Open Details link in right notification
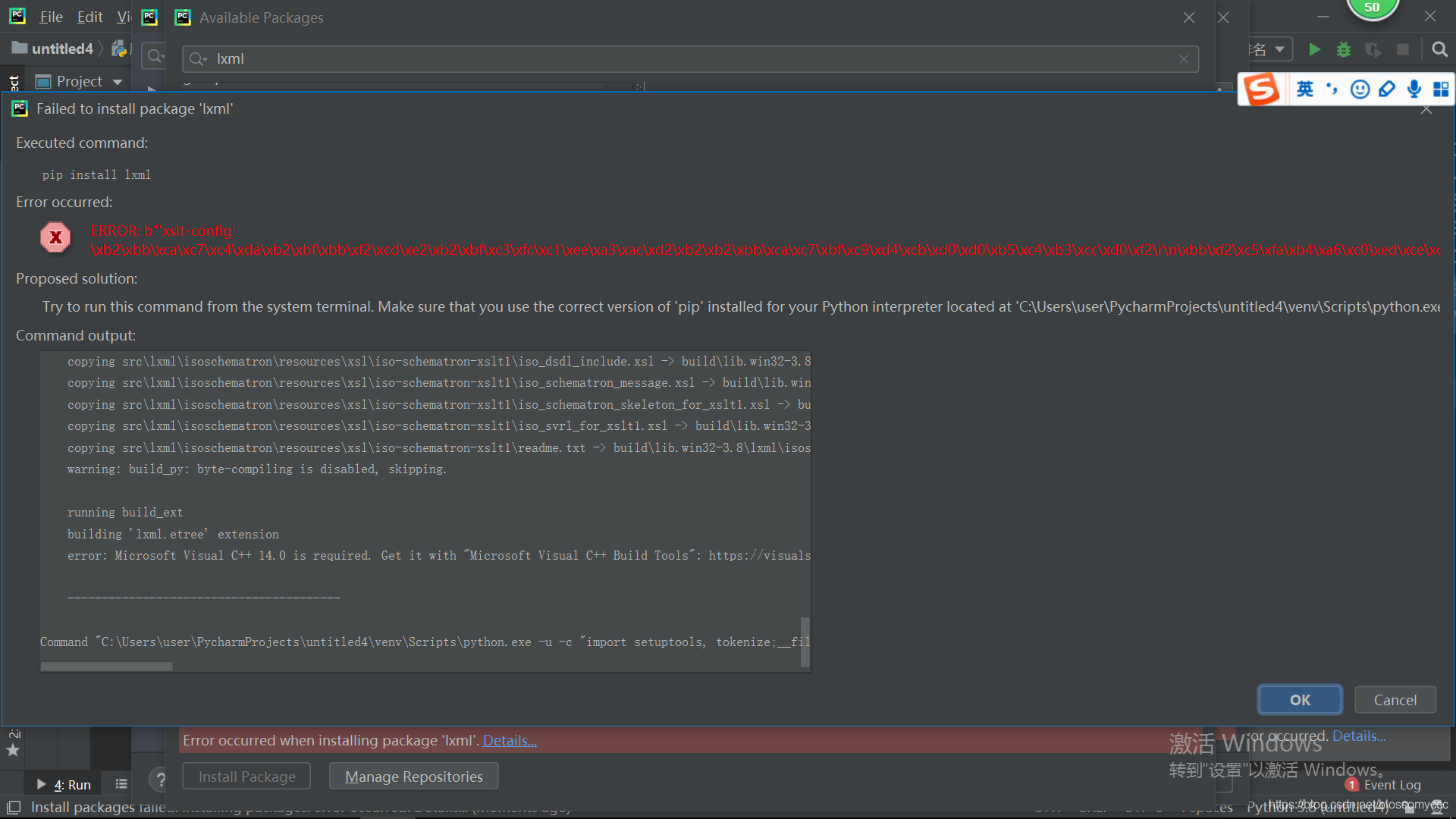1456x819 pixels. 1359,736
